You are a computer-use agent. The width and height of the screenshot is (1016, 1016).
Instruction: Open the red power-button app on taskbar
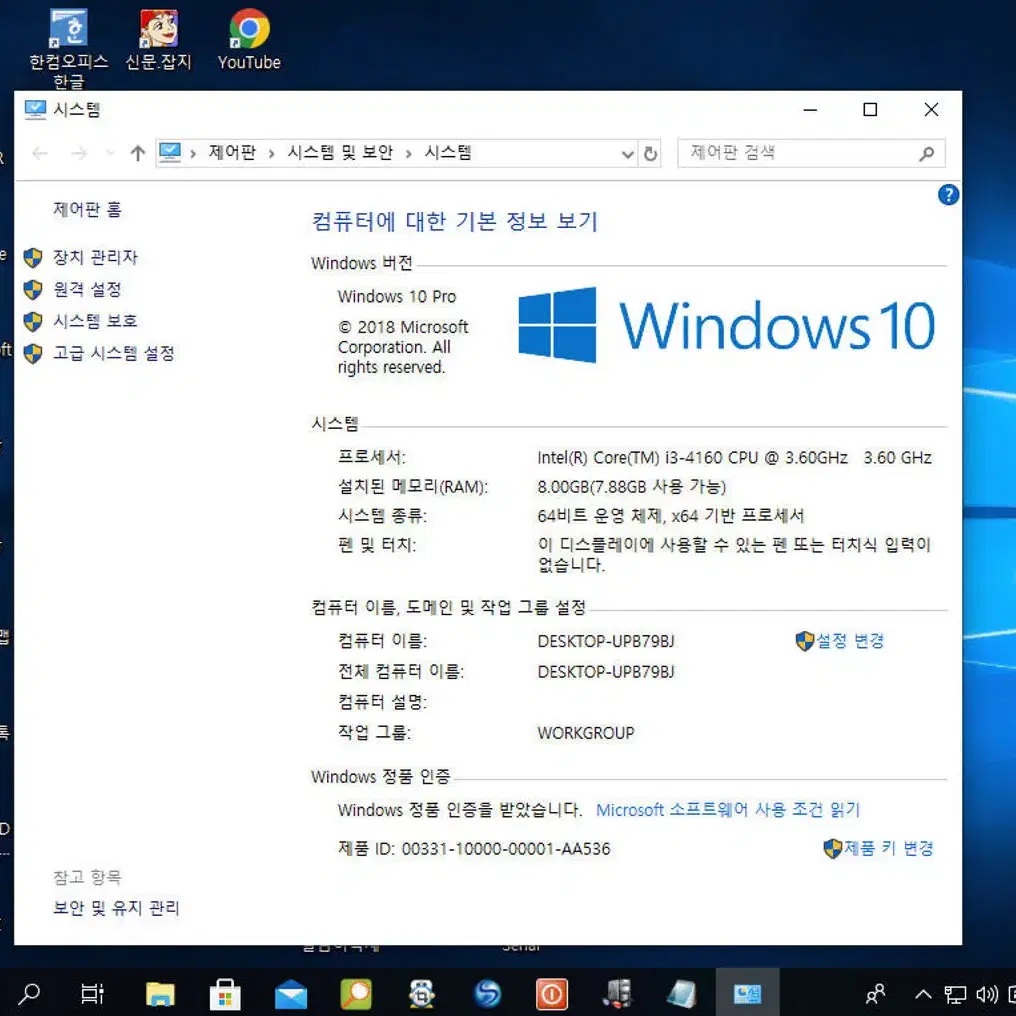coord(552,993)
